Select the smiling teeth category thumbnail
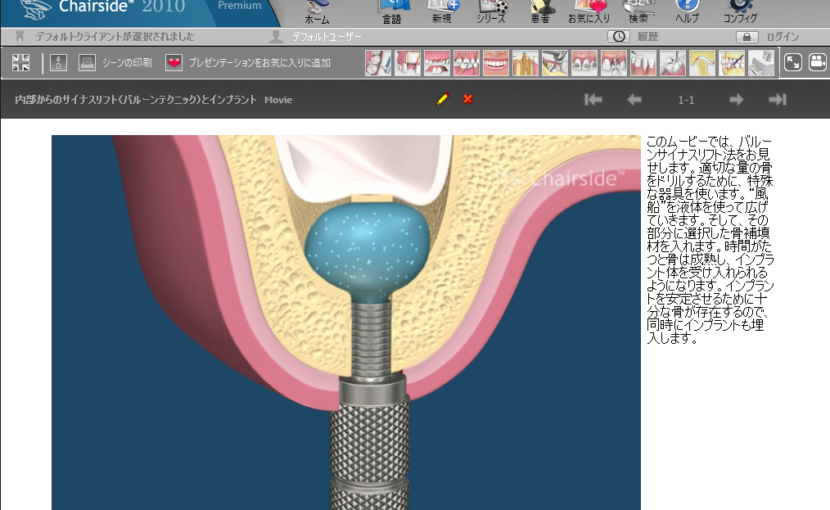 pos(496,63)
